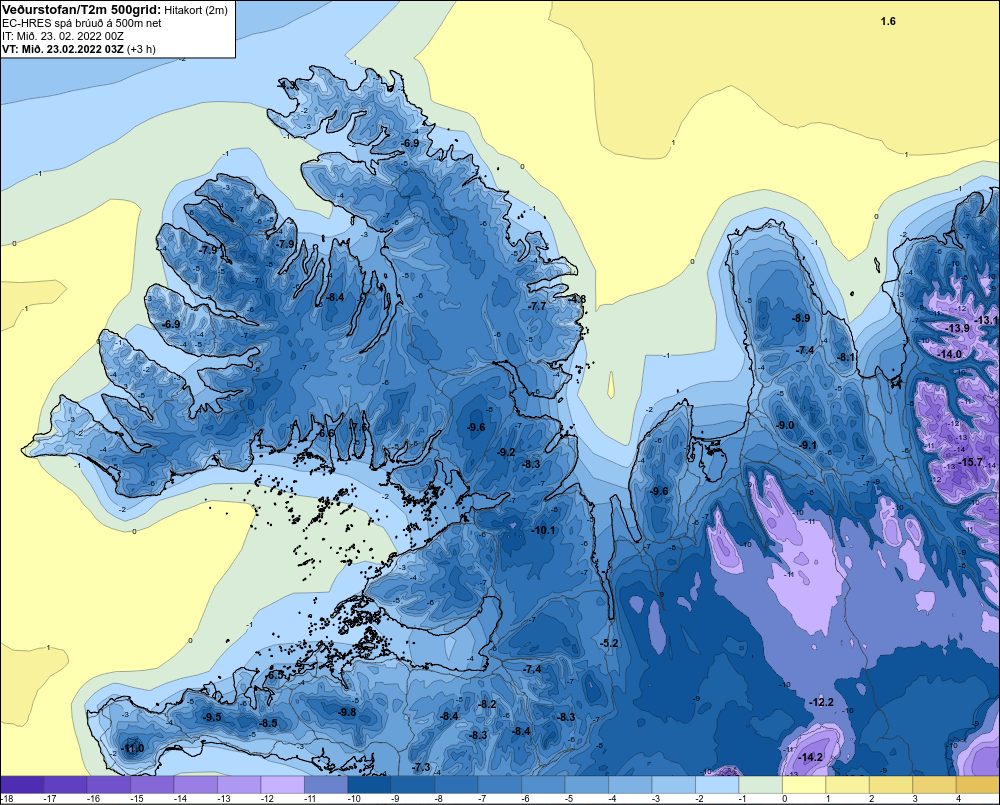Pick the legend swatch between -4 and -3
1000x805 pixels.
point(630,785)
